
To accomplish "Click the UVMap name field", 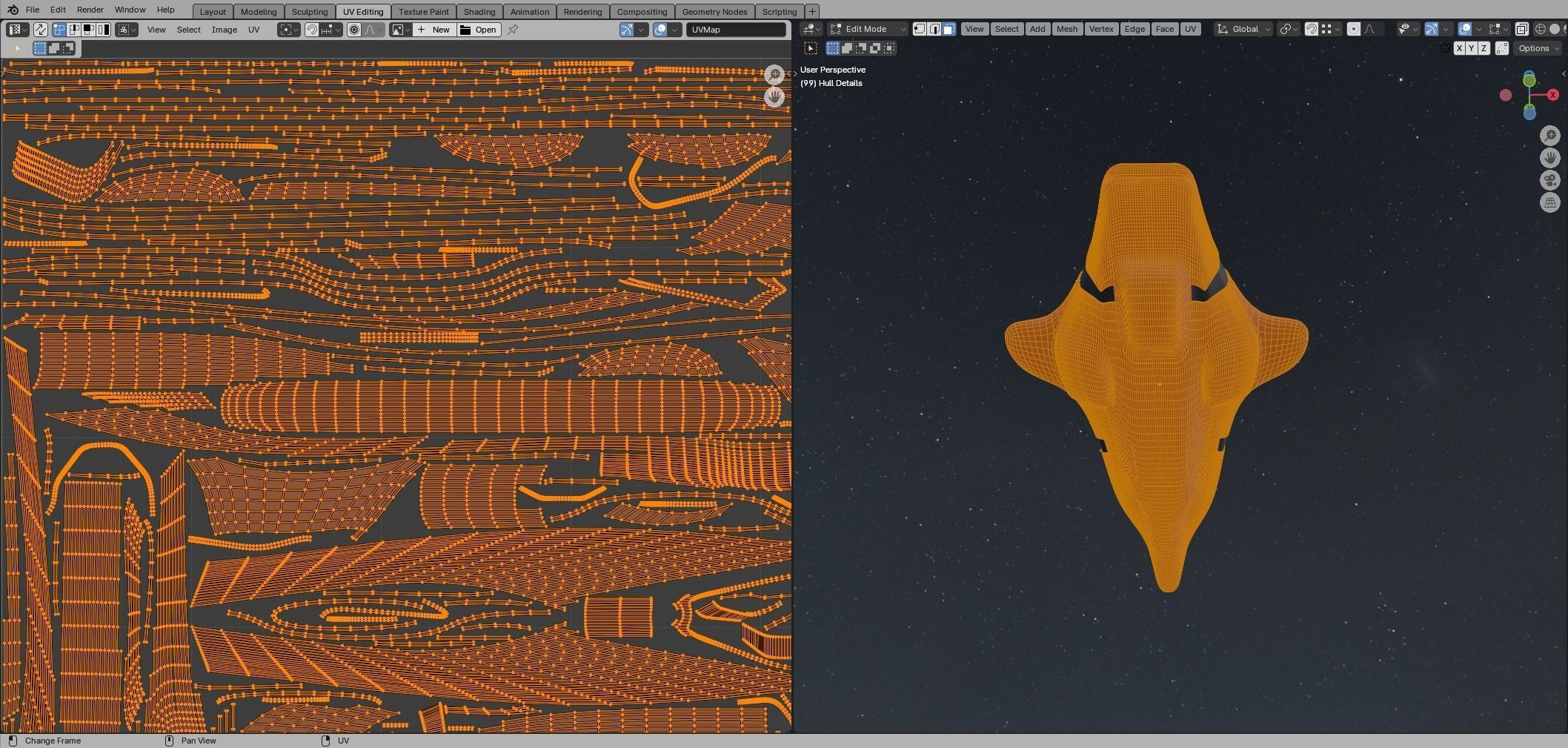I will [x=736, y=30].
